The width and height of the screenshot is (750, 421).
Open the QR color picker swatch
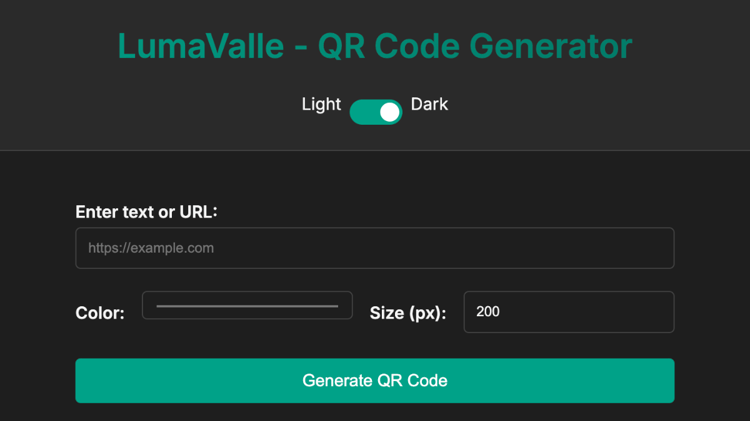247,305
